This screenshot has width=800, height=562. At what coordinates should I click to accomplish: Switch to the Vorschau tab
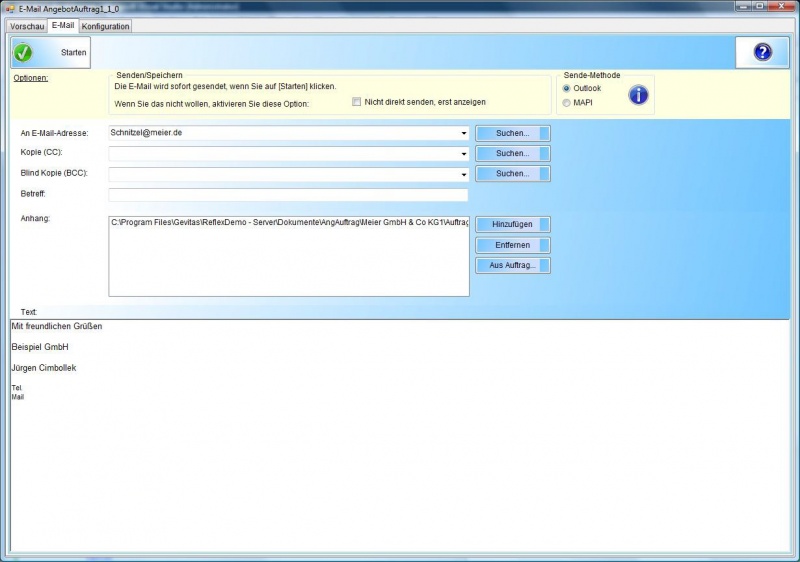(x=27, y=26)
